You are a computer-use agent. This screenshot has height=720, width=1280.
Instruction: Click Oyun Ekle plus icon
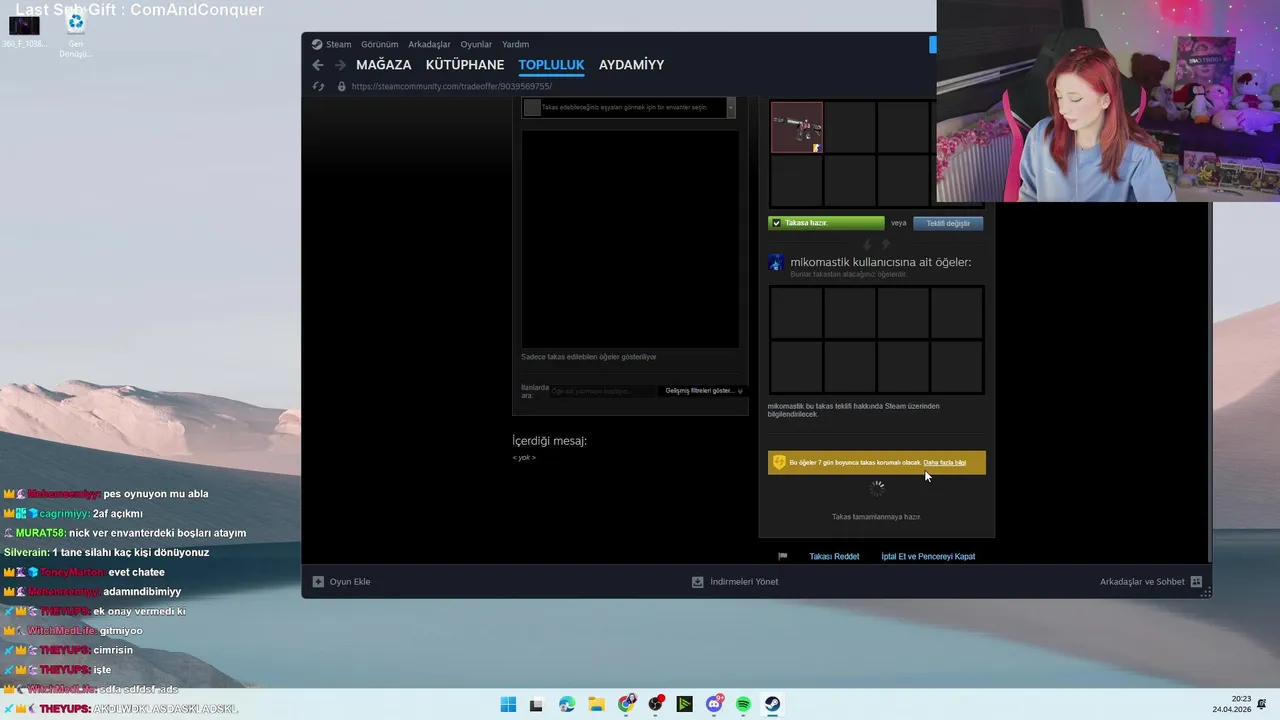click(x=318, y=581)
